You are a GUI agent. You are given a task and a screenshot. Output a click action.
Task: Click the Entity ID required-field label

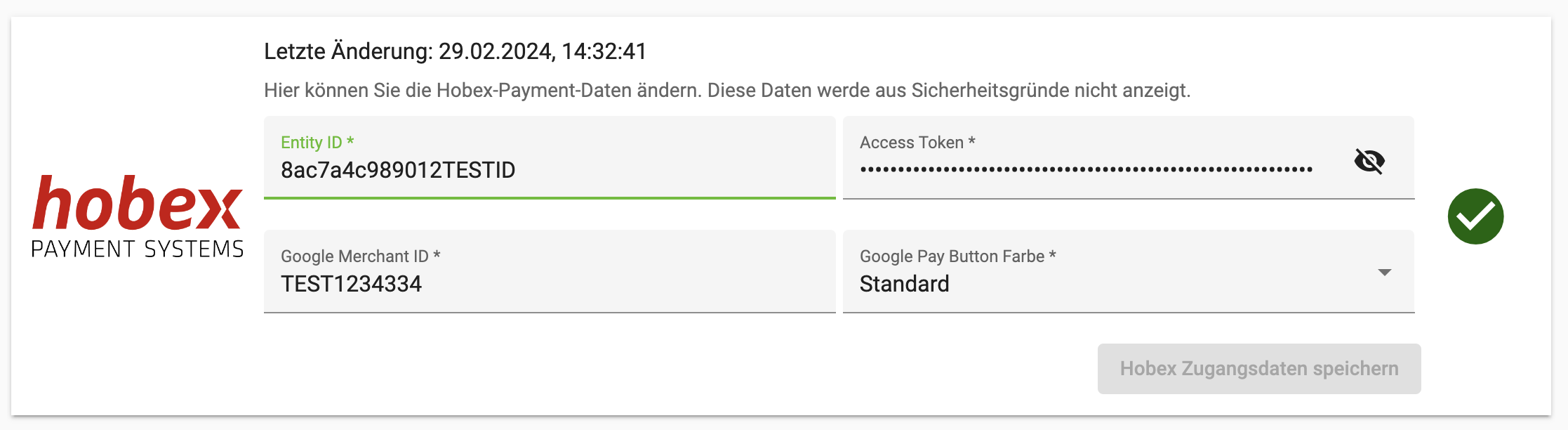pyautogui.click(x=317, y=143)
